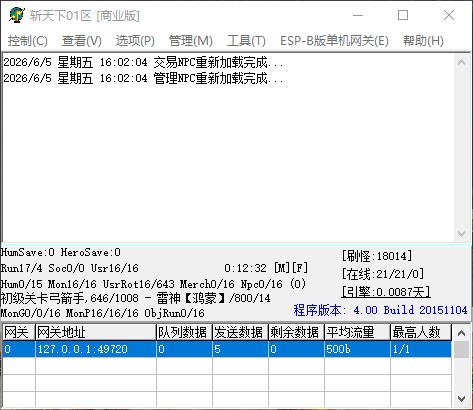Click the 网关地址 column header
473x410 pixels.
click(96, 332)
